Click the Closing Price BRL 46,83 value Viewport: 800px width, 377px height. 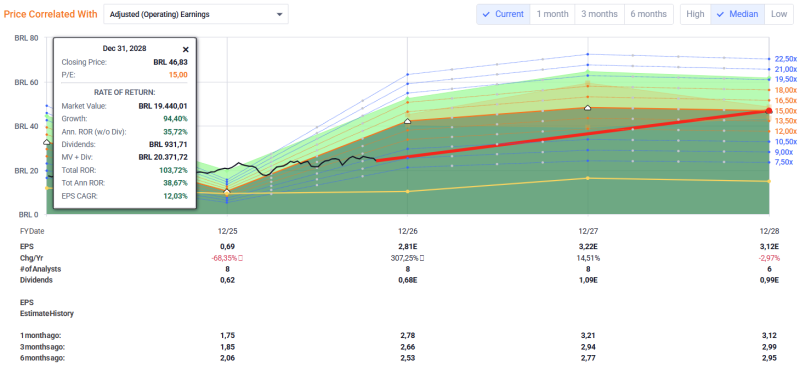click(x=170, y=62)
